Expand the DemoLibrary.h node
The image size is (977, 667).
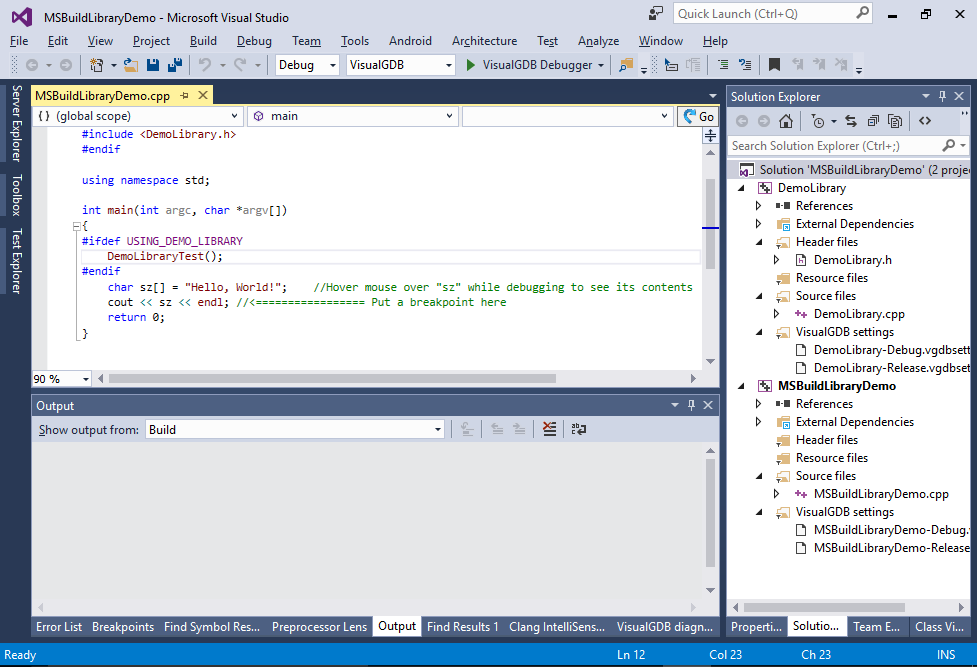click(x=776, y=260)
